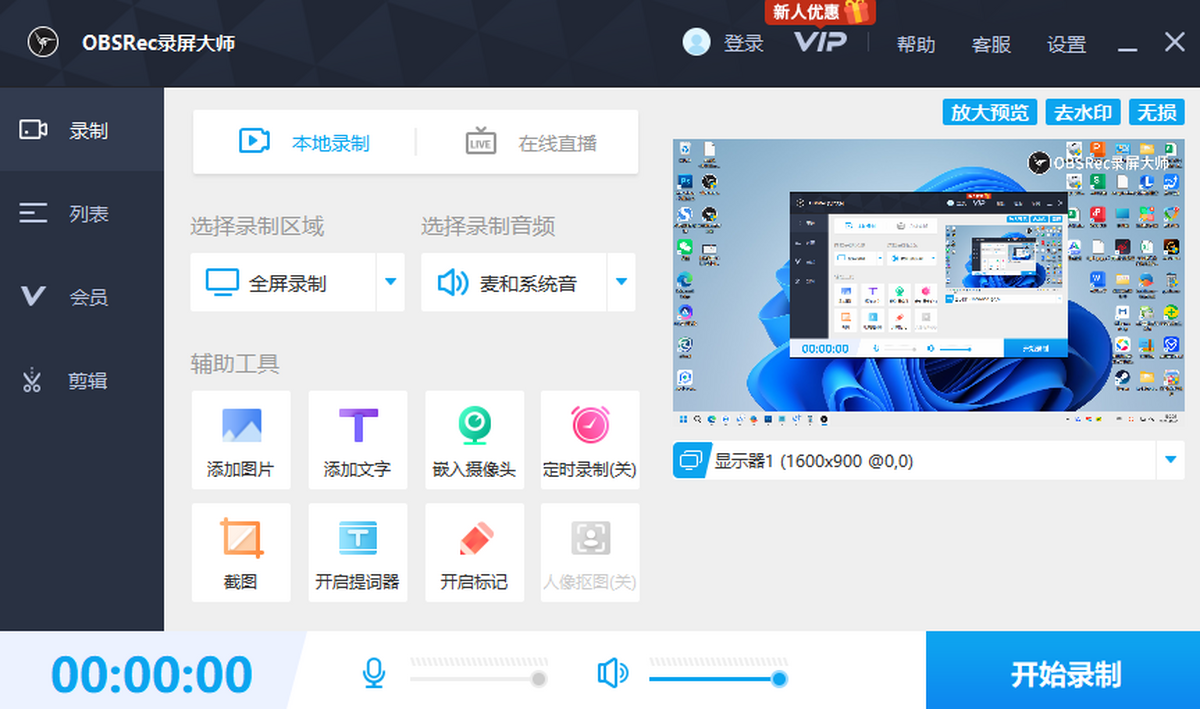Open the VIP membership icon

(820, 41)
